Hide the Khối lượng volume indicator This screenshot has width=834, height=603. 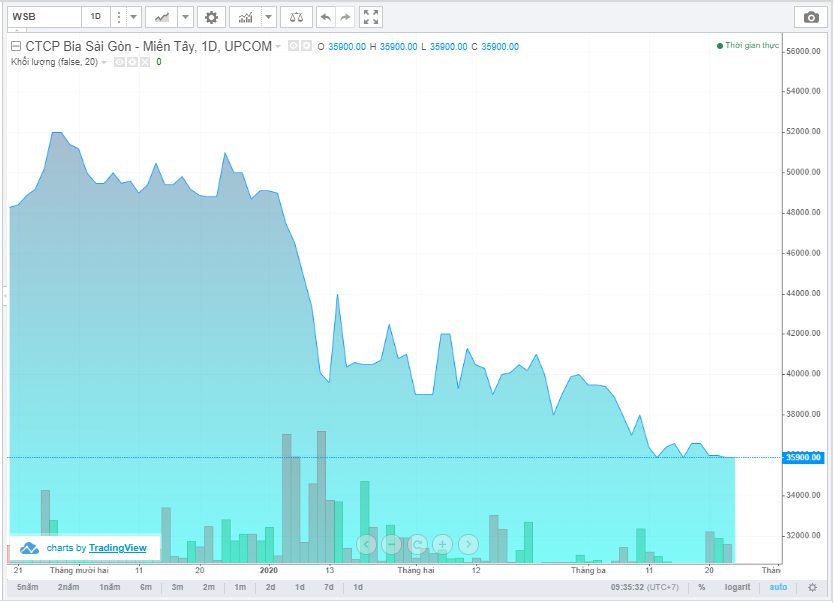point(119,62)
